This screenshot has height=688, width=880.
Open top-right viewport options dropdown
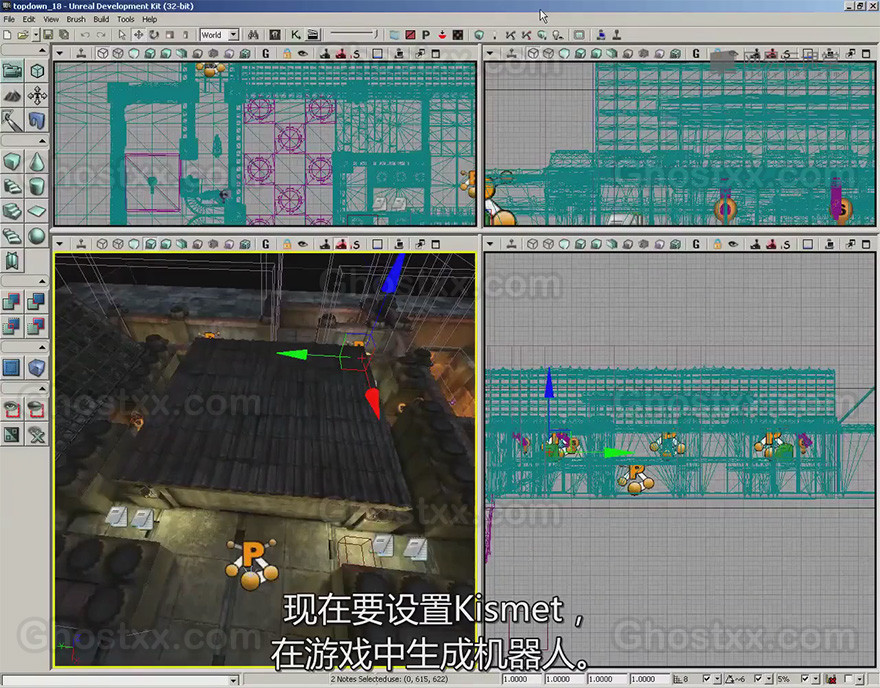click(490, 53)
